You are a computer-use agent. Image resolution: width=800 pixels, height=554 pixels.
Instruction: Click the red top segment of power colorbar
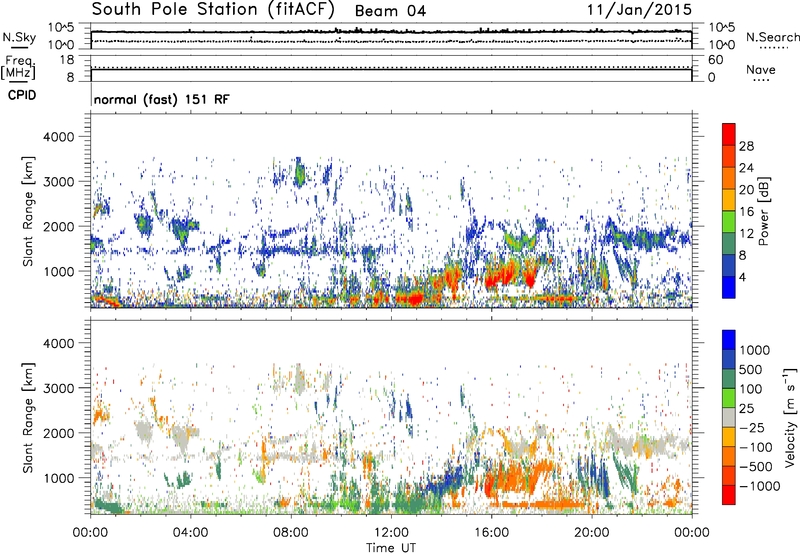coord(729,134)
